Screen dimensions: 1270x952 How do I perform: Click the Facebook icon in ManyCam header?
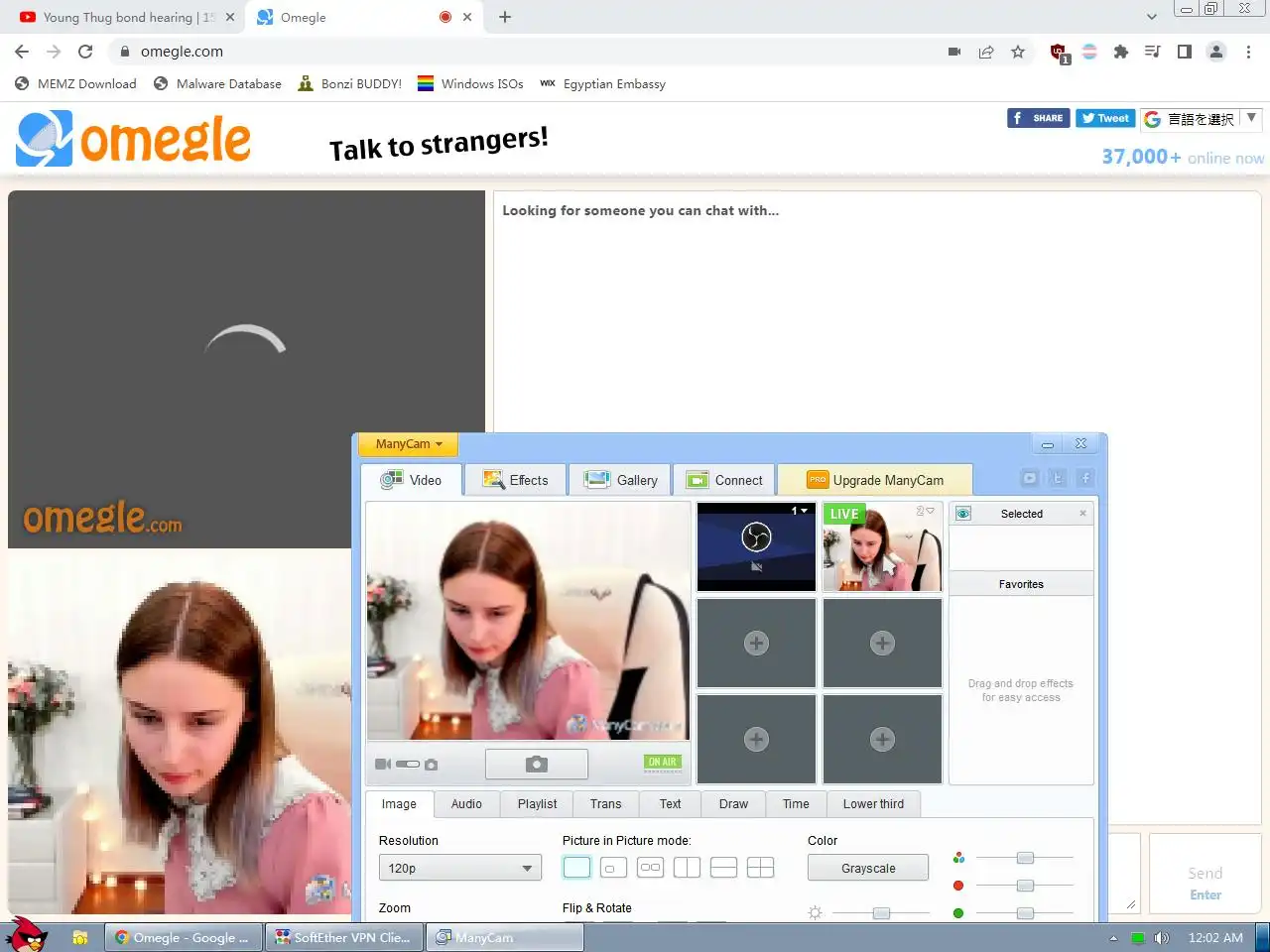(1085, 478)
